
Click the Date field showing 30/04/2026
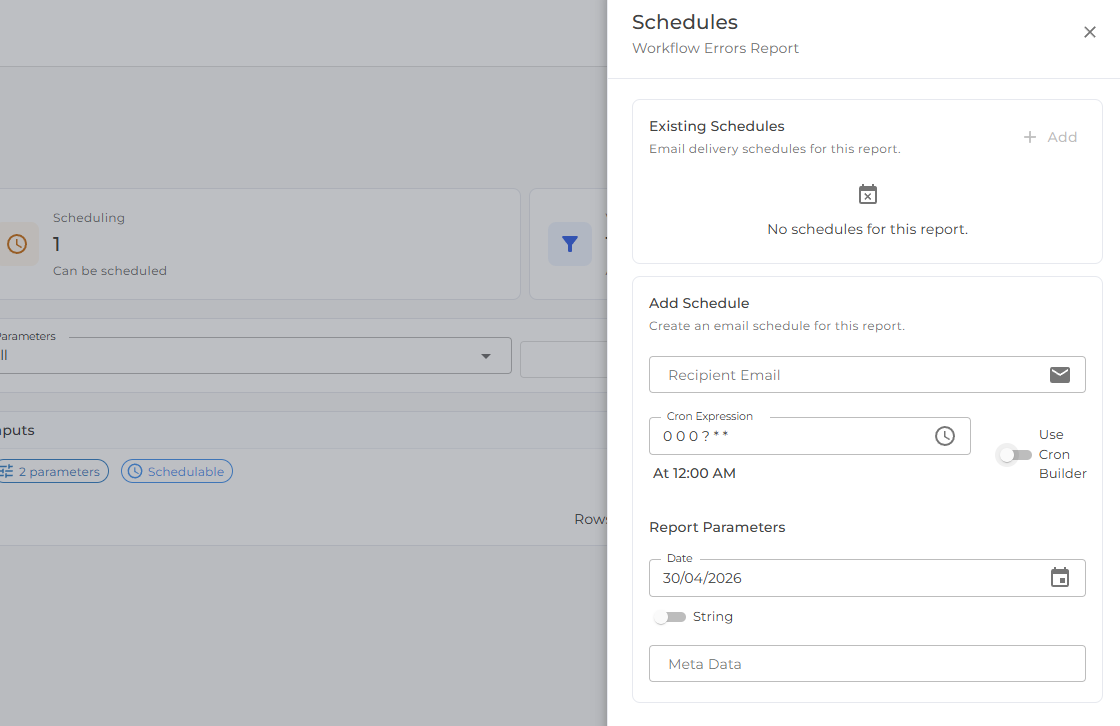(x=867, y=578)
